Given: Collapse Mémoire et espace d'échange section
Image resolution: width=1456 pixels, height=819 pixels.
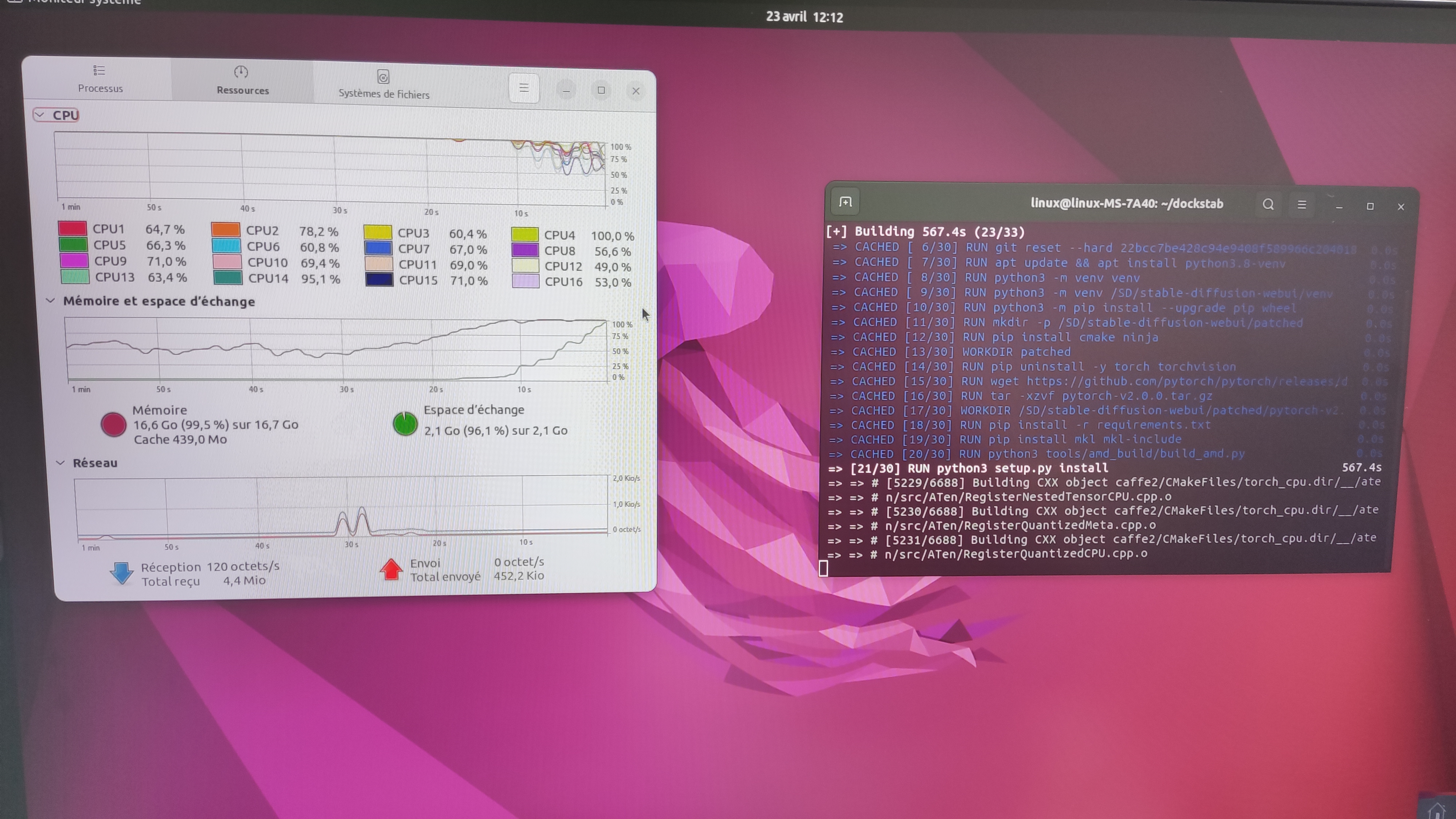Looking at the screenshot, I should 51,300.
